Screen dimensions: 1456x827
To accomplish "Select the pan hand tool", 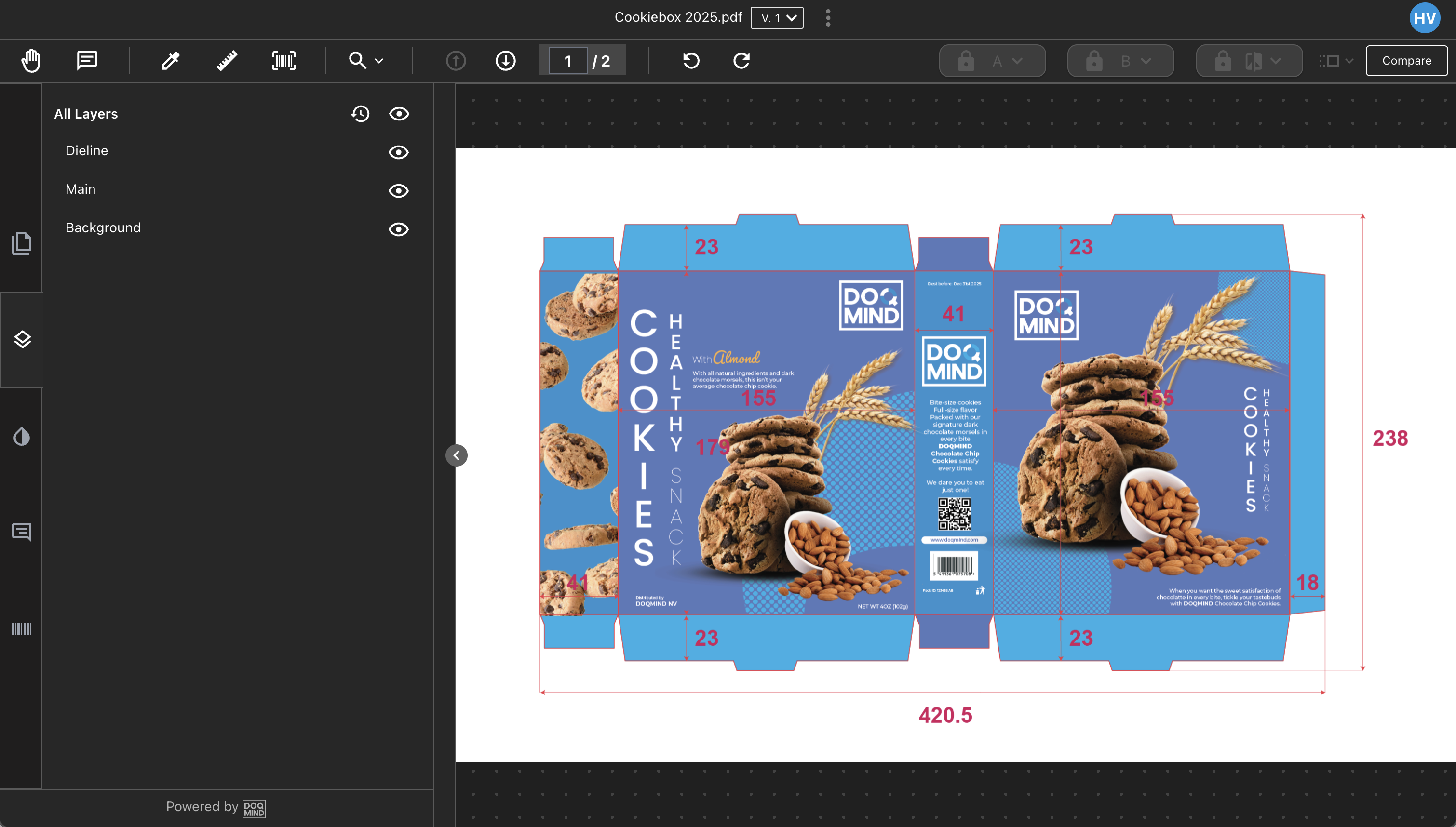I will (31, 60).
